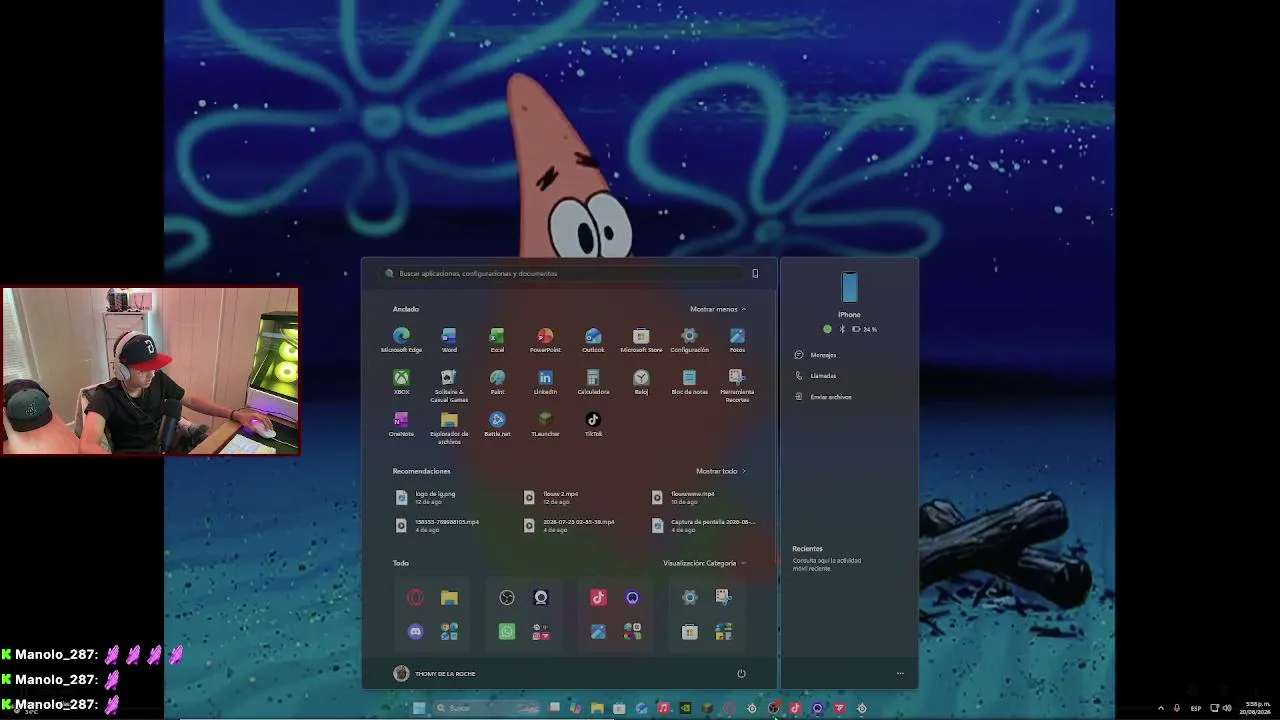This screenshot has width=1280, height=720.
Task: Toggle the phone panel icon beside search
Action: point(755,273)
